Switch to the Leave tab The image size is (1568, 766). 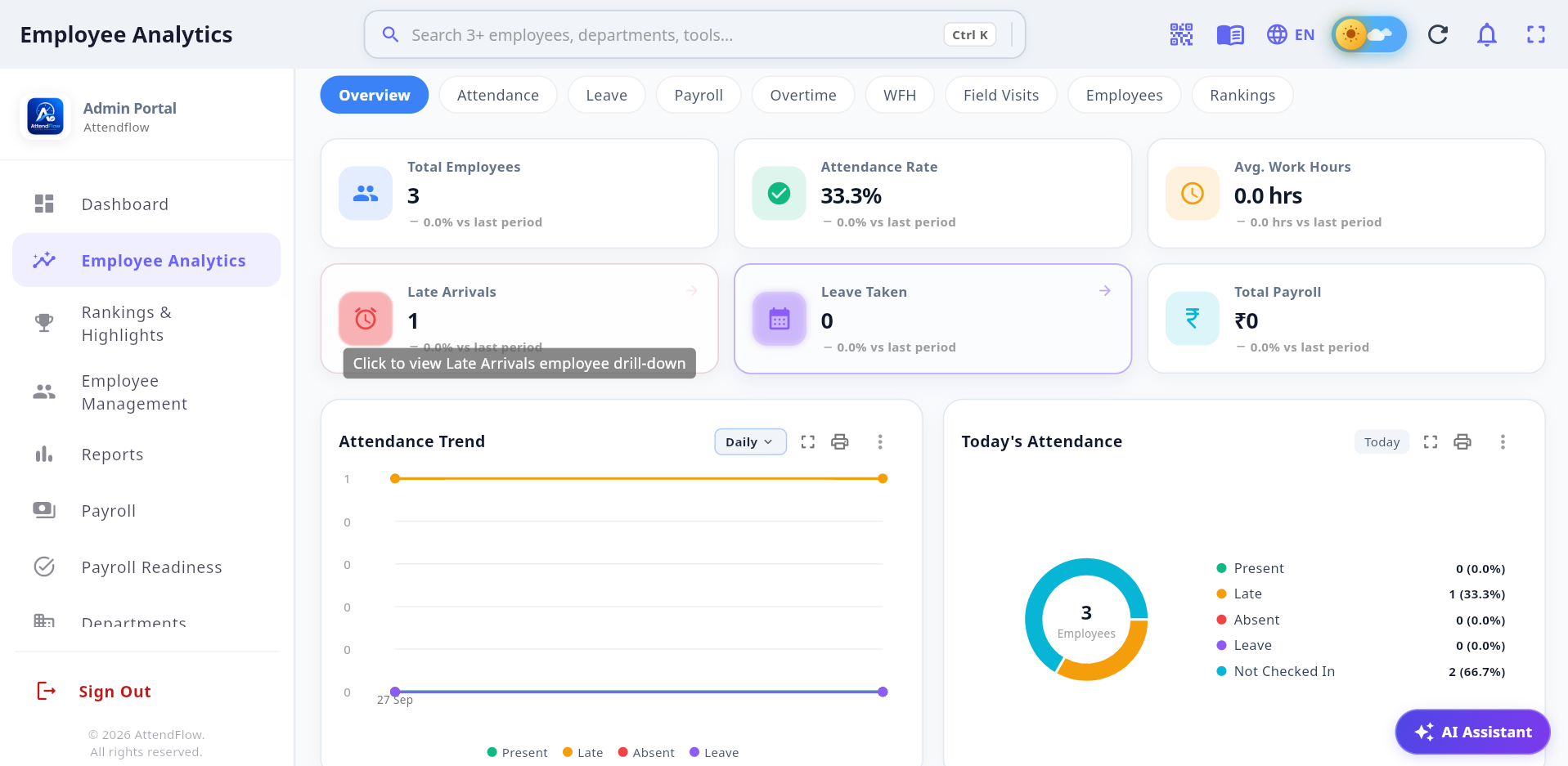[x=607, y=95]
